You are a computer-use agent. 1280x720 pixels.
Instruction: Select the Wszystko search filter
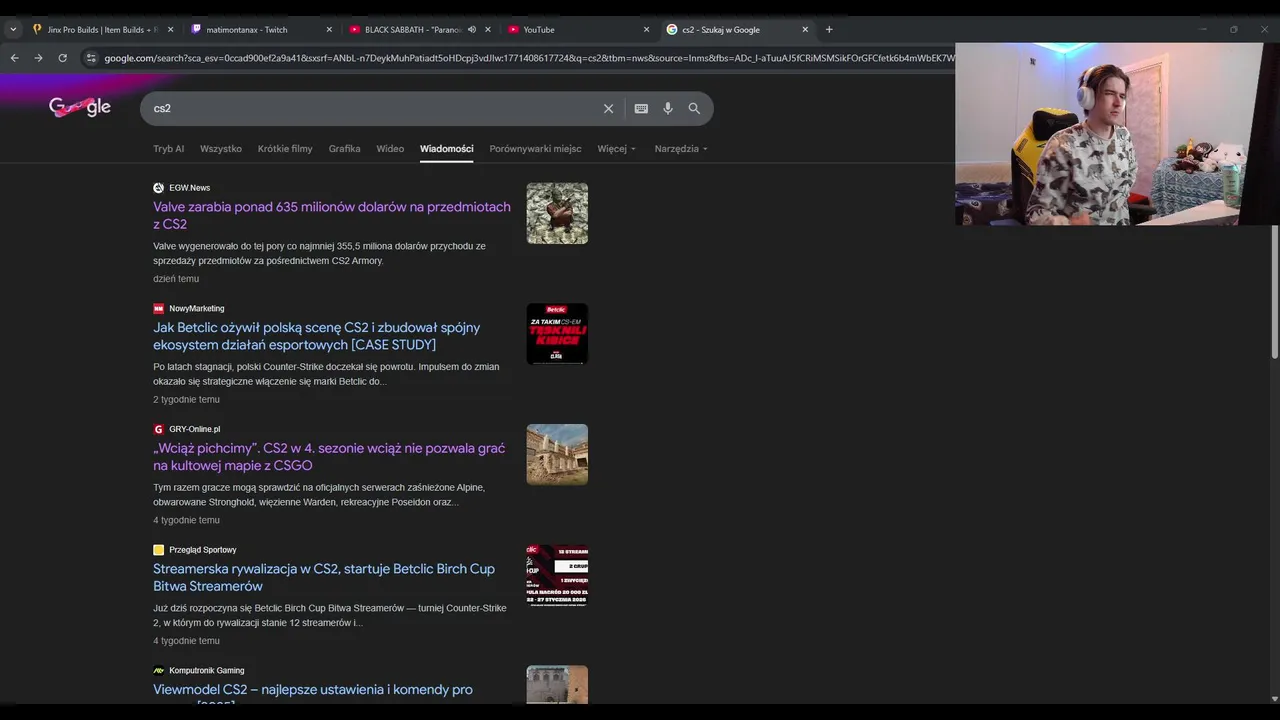(221, 148)
